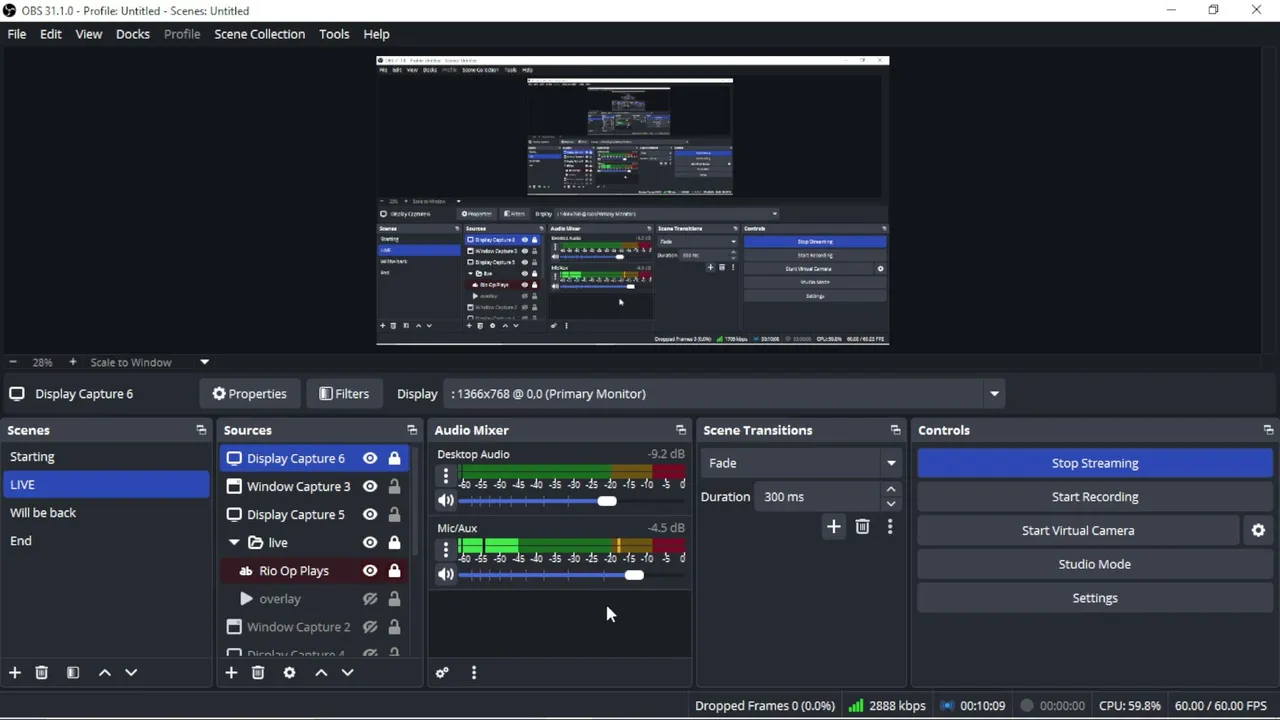
Task: Open File menu
Action: 17,34
